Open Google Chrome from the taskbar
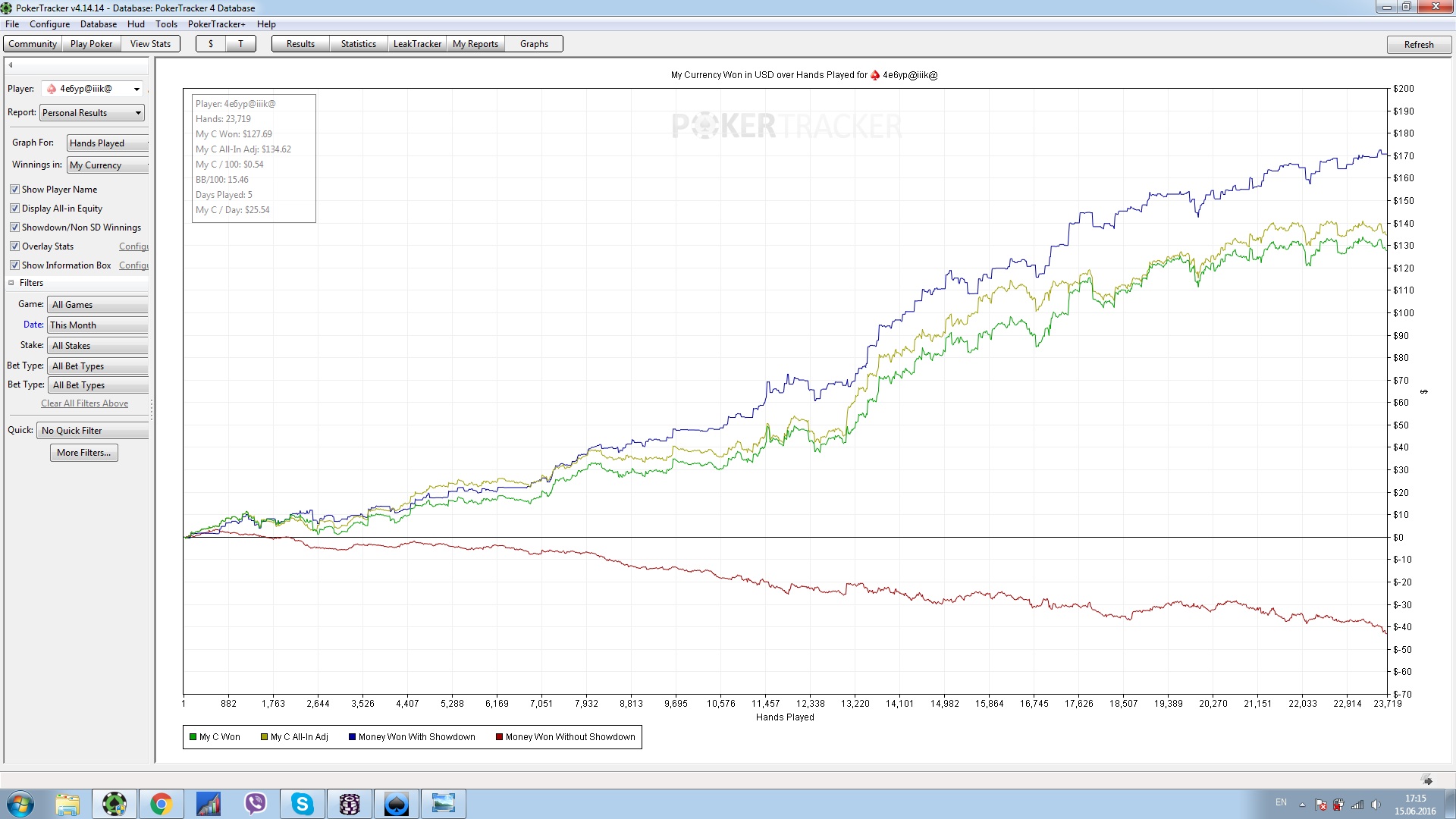 coord(161,804)
